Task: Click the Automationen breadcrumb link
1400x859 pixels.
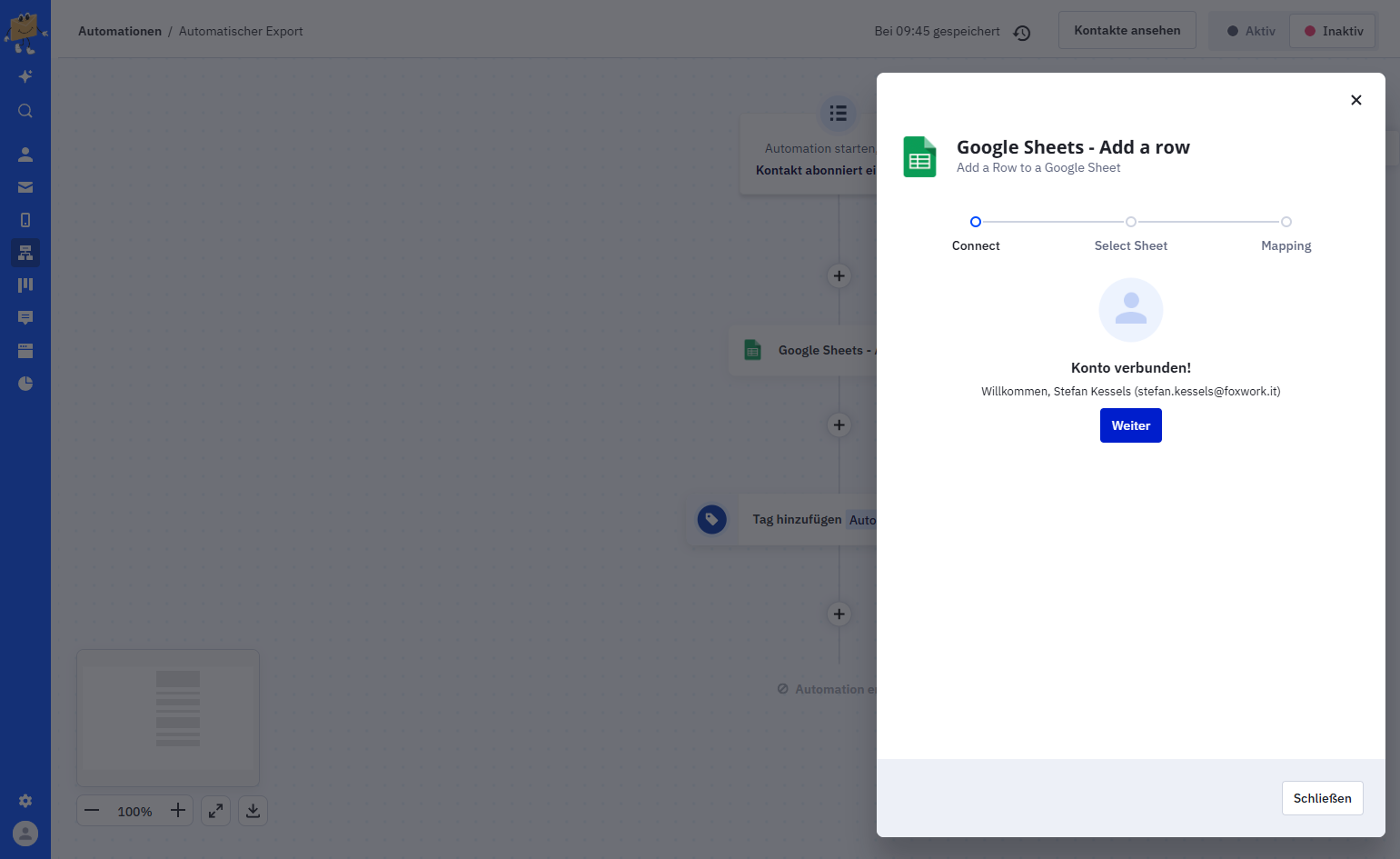Action: (120, 31)
